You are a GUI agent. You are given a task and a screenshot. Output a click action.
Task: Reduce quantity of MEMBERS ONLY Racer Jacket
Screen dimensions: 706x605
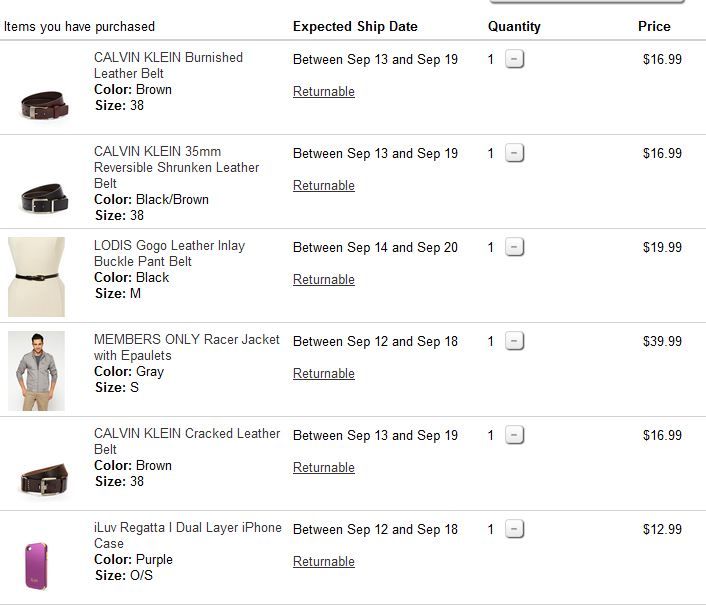click(514, 342)
